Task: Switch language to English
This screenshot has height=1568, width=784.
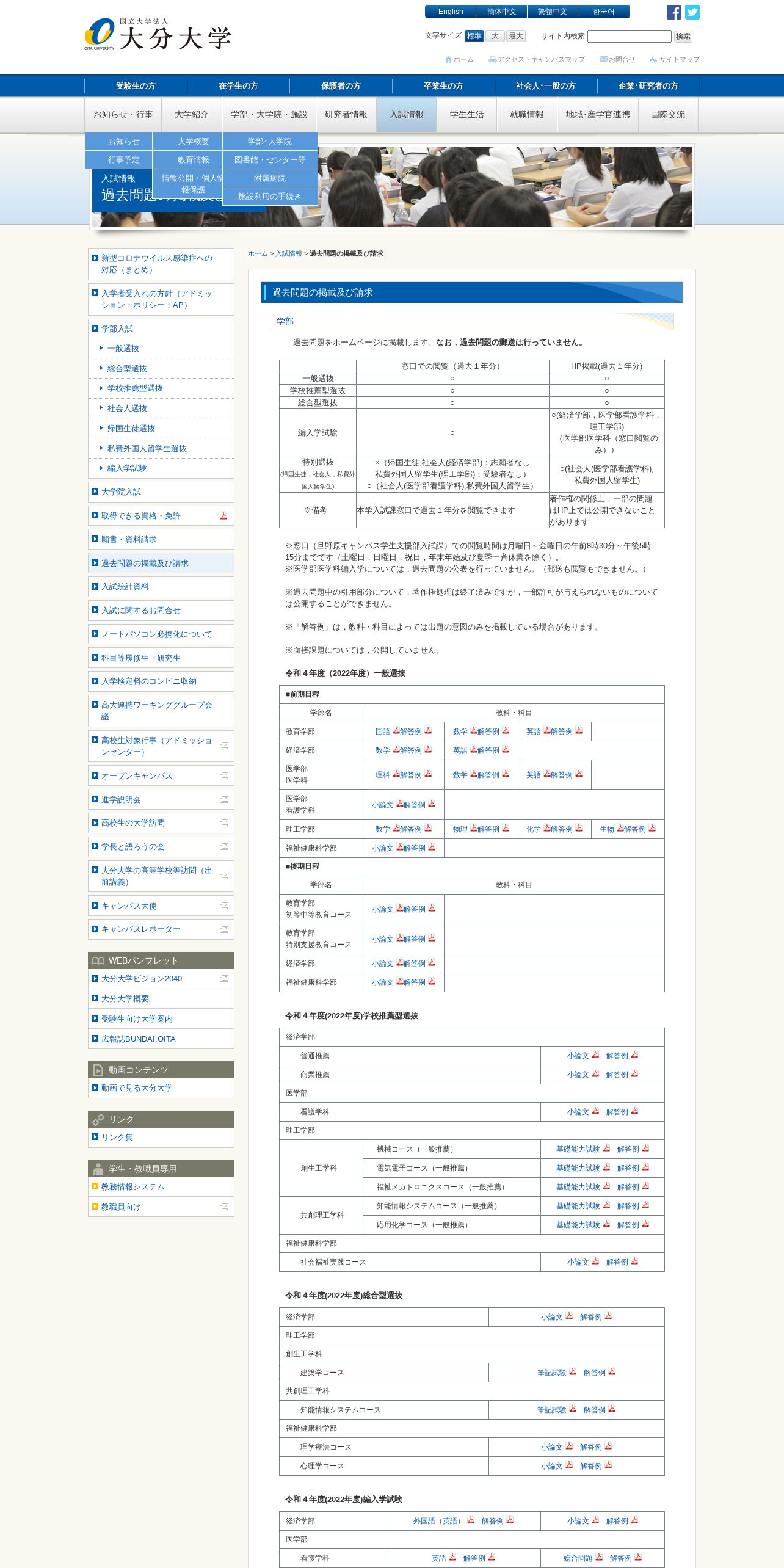Action: 451,12
